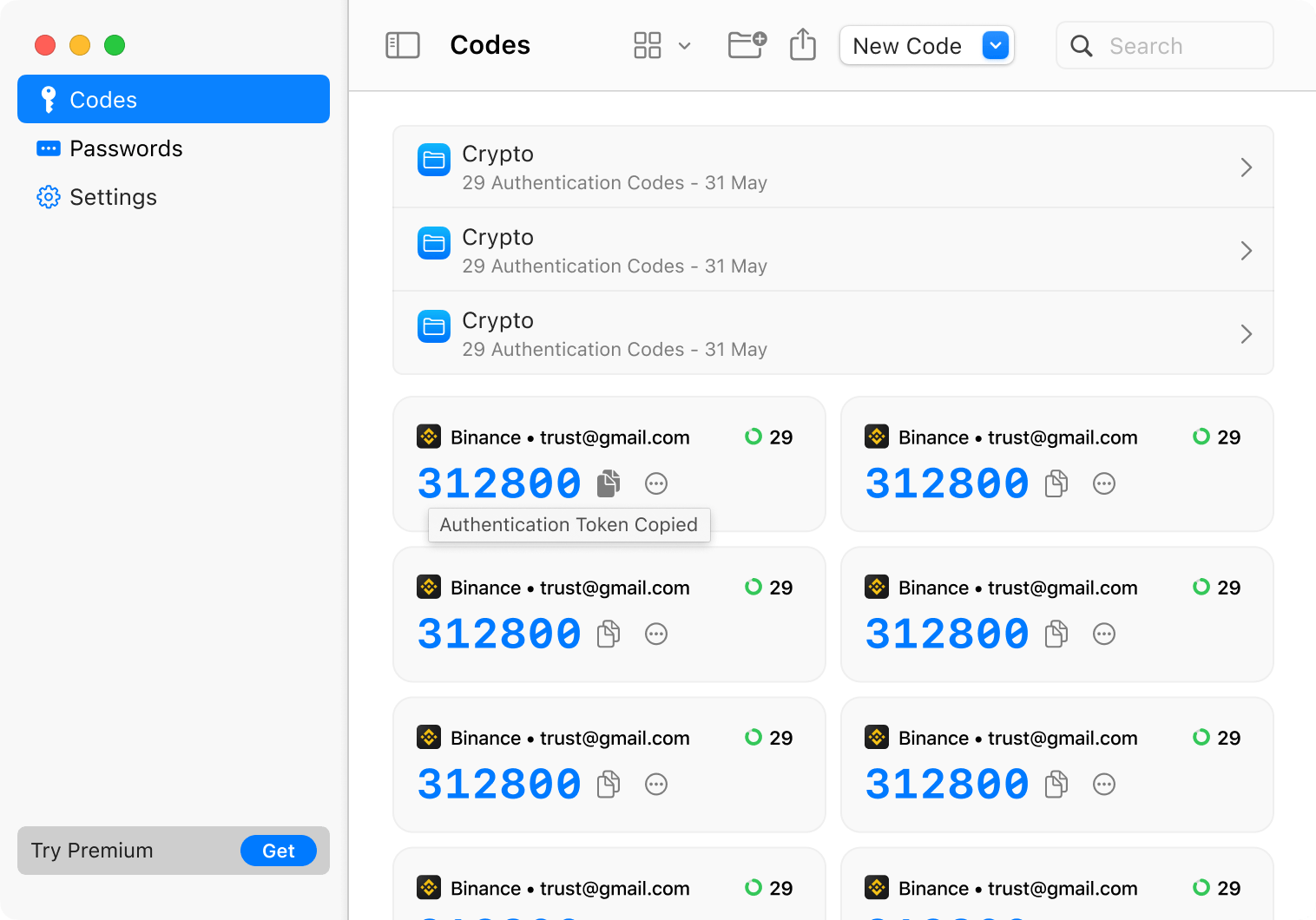Open the second Crypto folder row

(833, 250)
